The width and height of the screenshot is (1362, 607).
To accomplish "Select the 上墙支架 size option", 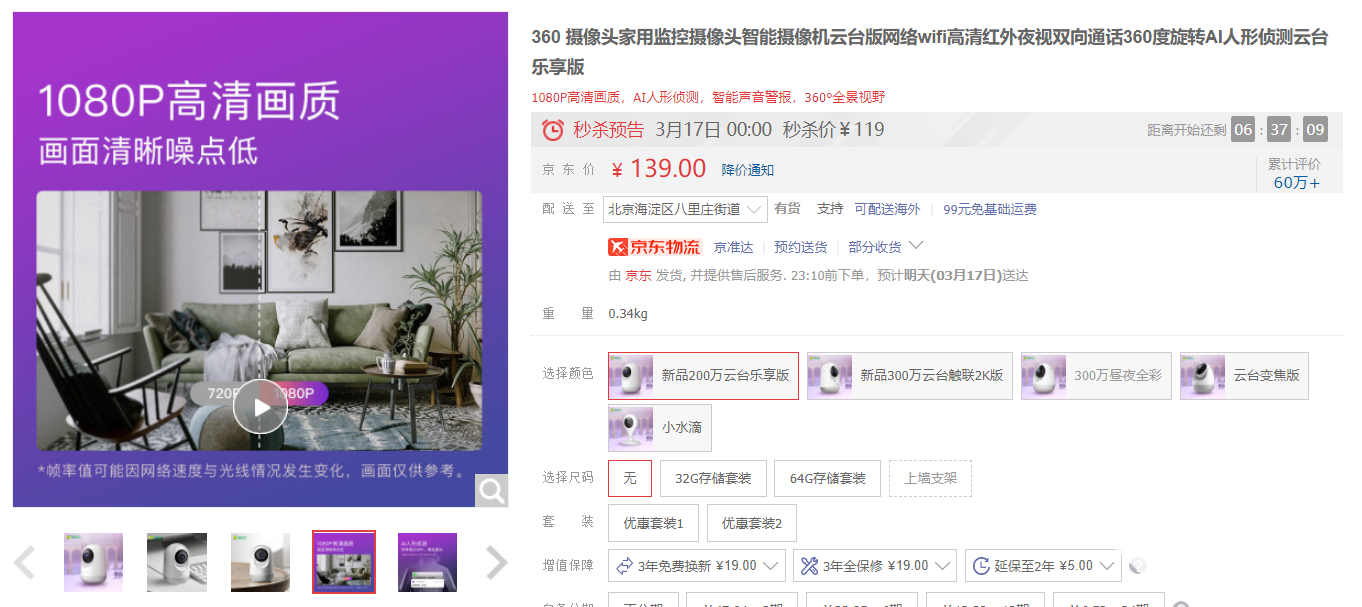I will [x=931, y=478].
